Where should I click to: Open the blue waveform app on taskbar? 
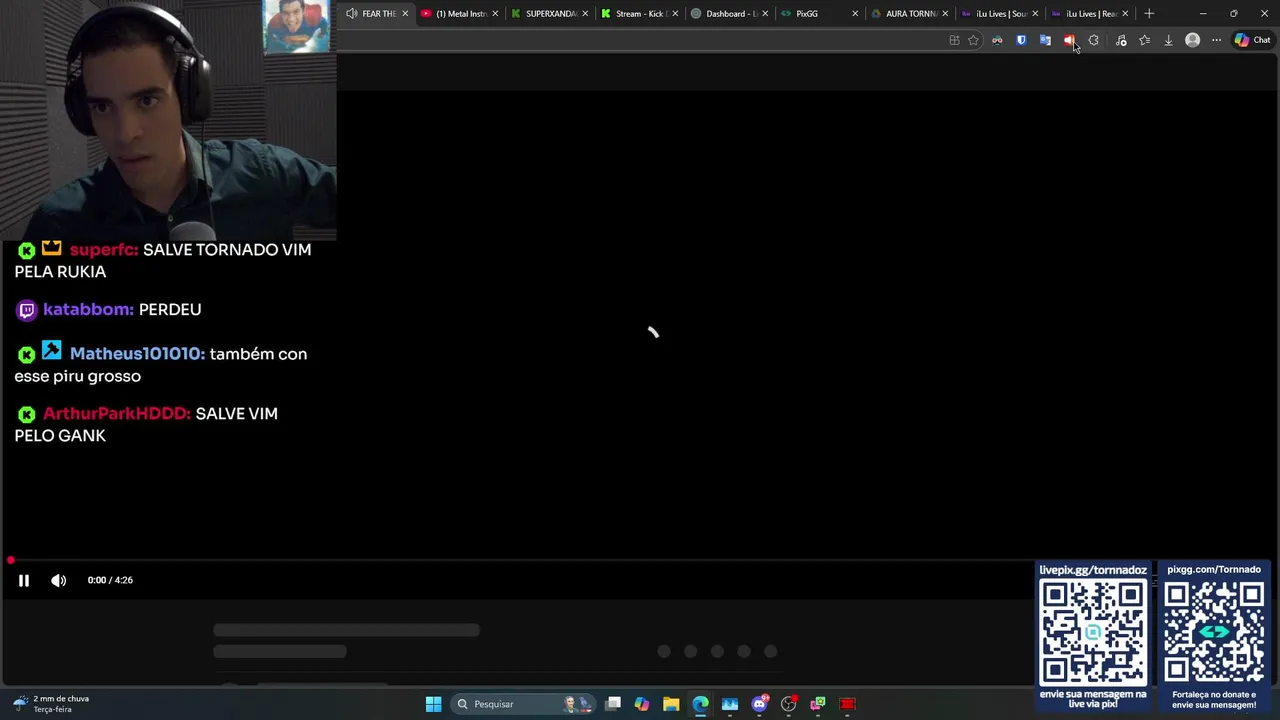730,704
